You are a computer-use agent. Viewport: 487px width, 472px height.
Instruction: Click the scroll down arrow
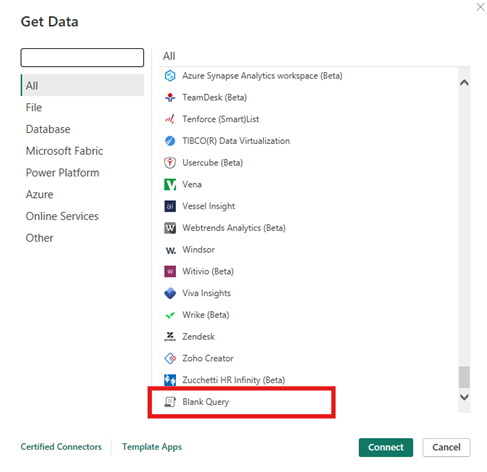click(464, 397)
